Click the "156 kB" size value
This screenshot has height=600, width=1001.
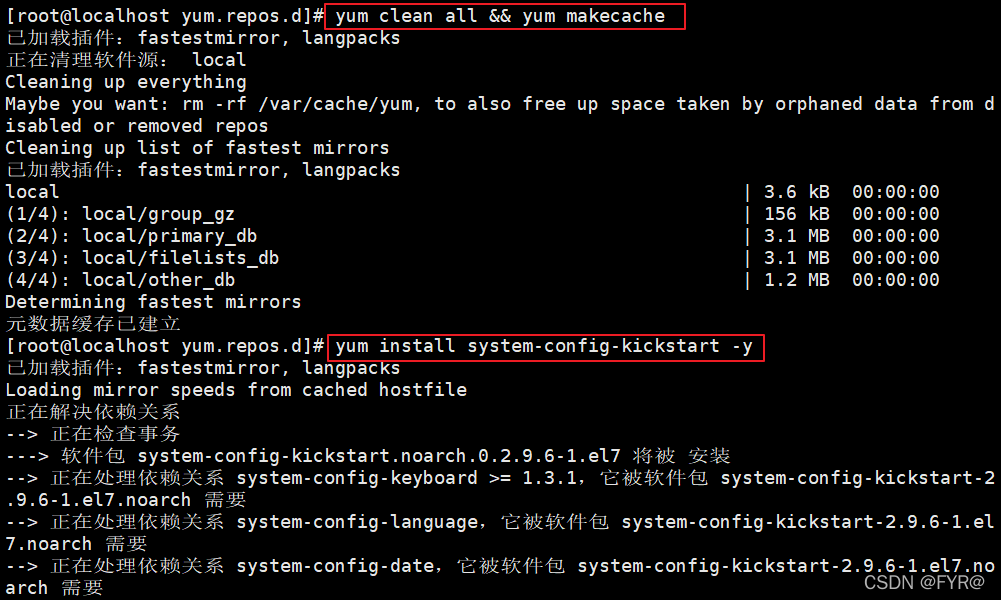[796, 214]
